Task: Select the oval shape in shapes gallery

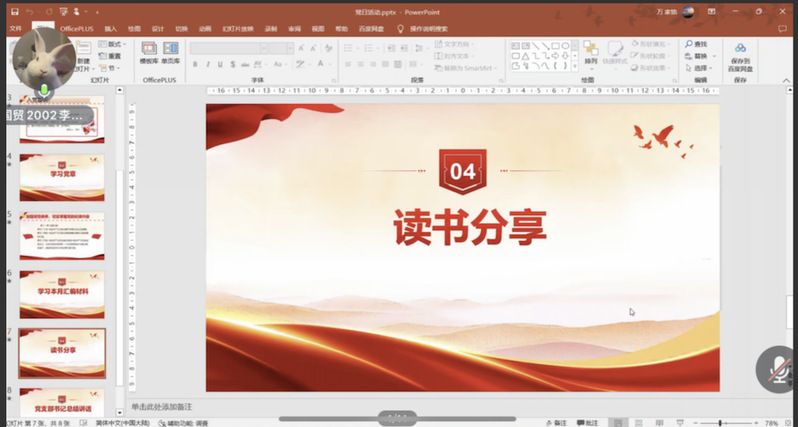Action: [565, 46]
